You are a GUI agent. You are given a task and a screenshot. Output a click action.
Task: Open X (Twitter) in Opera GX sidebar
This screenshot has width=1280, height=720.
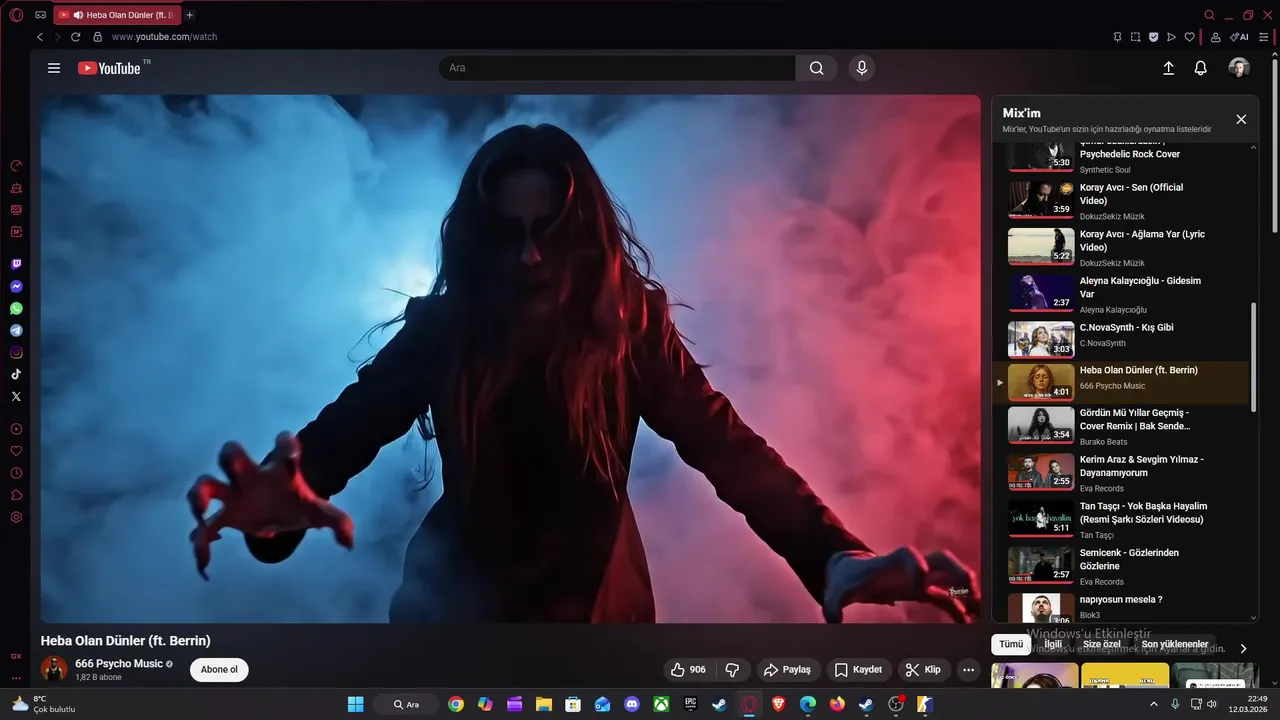point(16,396)
